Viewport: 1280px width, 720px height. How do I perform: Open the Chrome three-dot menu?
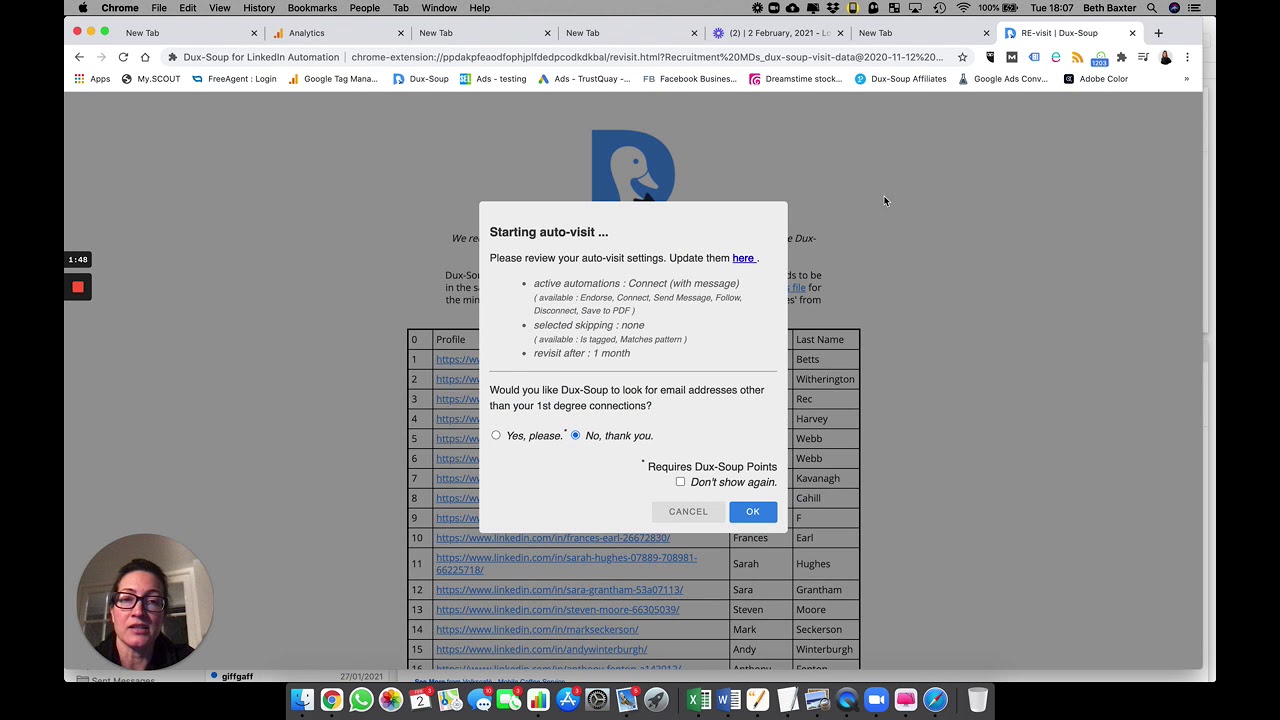coord(1187,57)
